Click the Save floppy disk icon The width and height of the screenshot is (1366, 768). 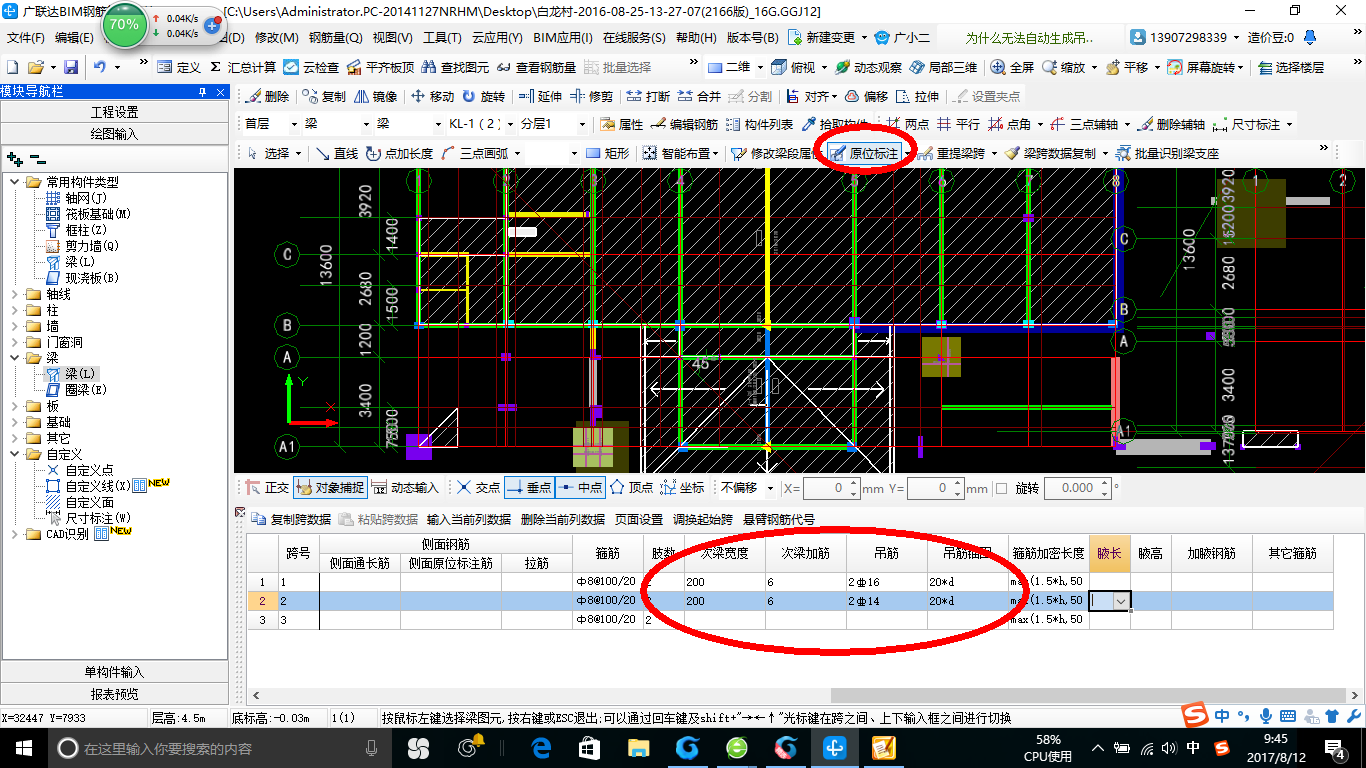point(71,67)
